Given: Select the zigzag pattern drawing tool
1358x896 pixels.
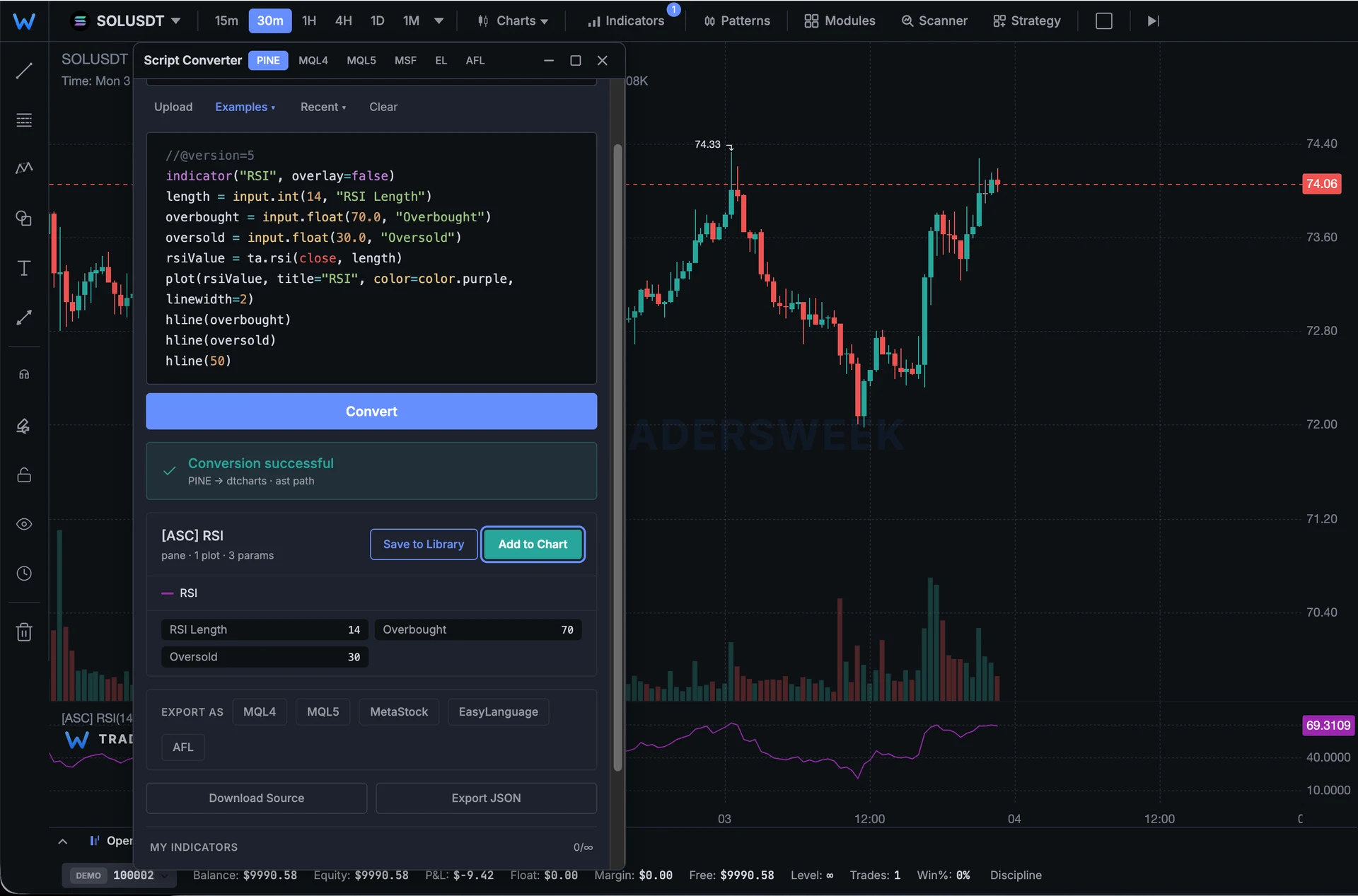Looking at the screenshot, I should pos(24,168).
